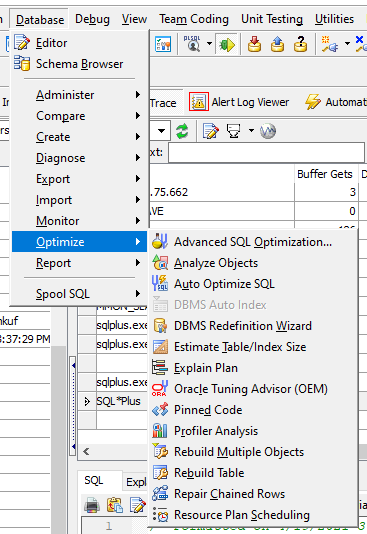Open DBMS Redefinition Wizard

(253, 326)
